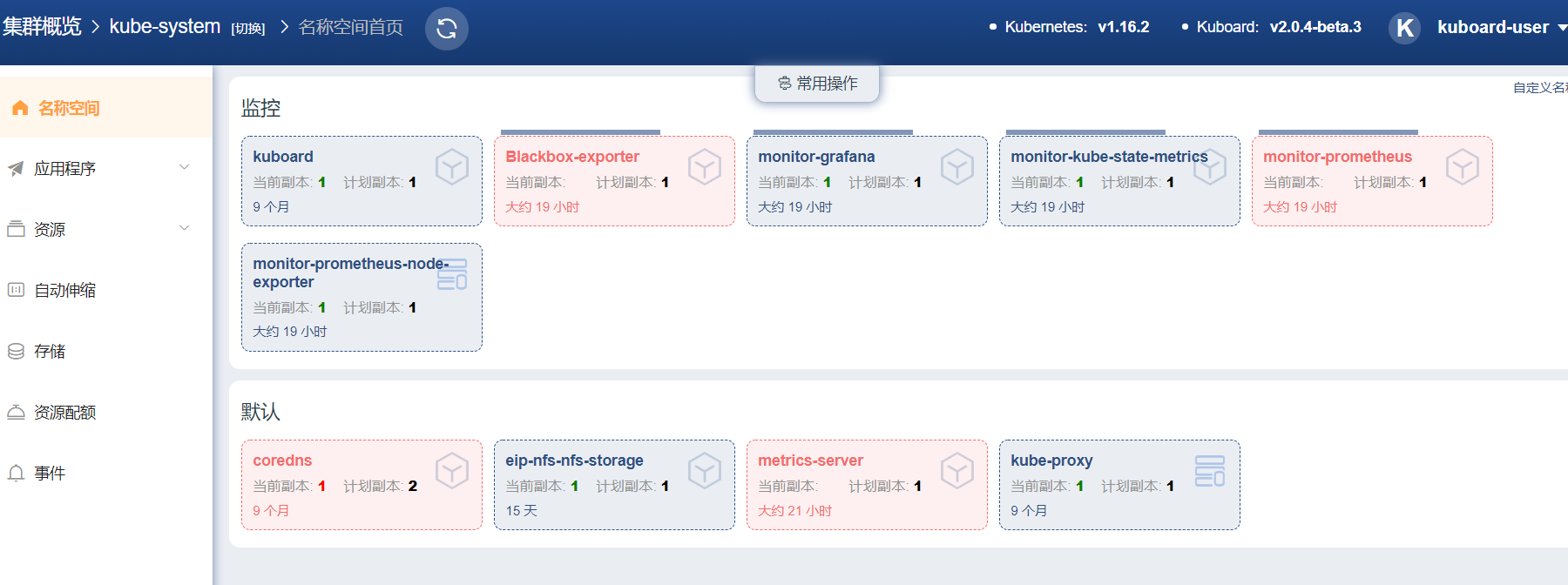This screenshot has width=1568, height=585.
Task: Click the paper plane icon for 应用程序
Action: pos(16,168)
